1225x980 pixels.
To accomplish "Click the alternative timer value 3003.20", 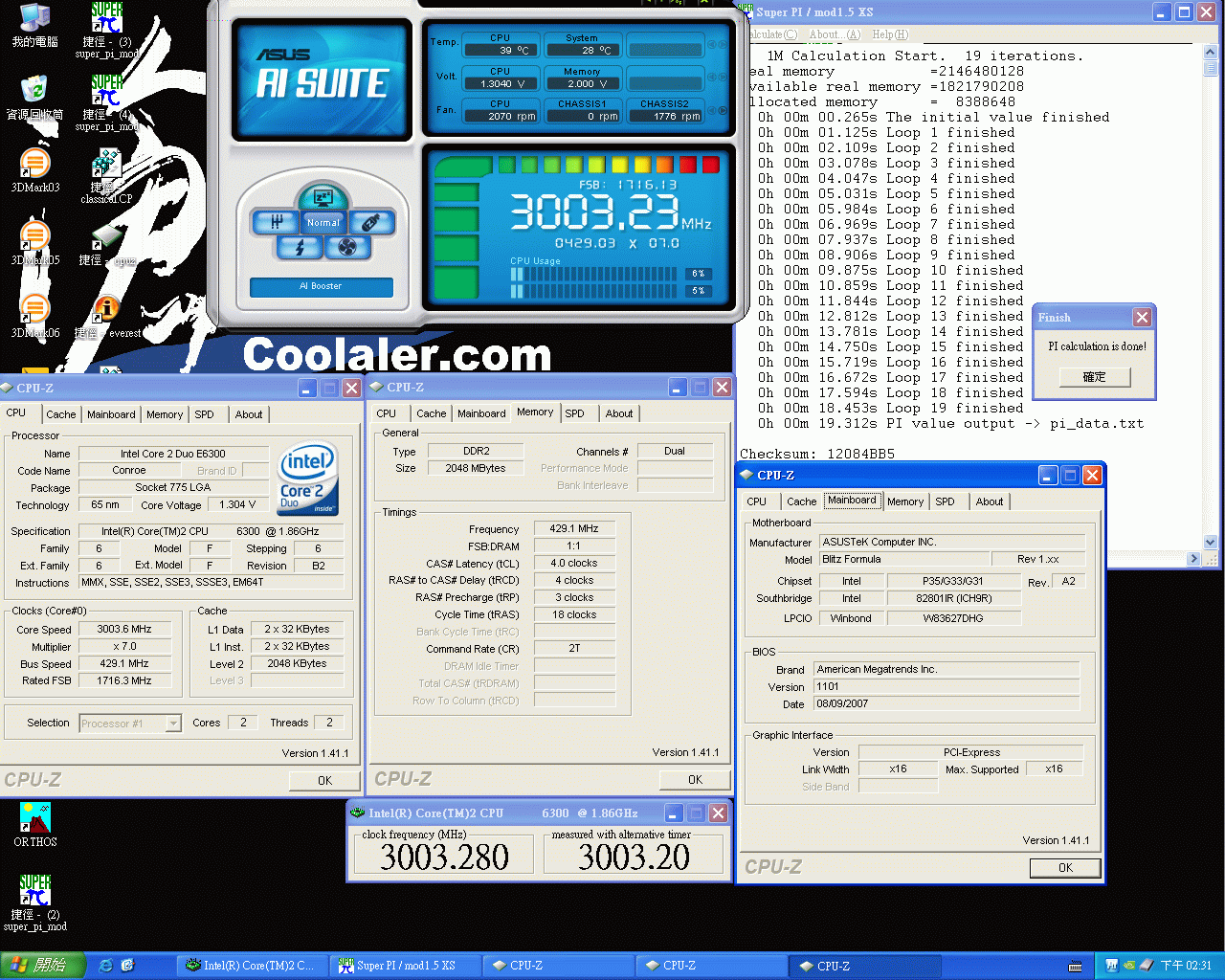I will pos(634,857).
